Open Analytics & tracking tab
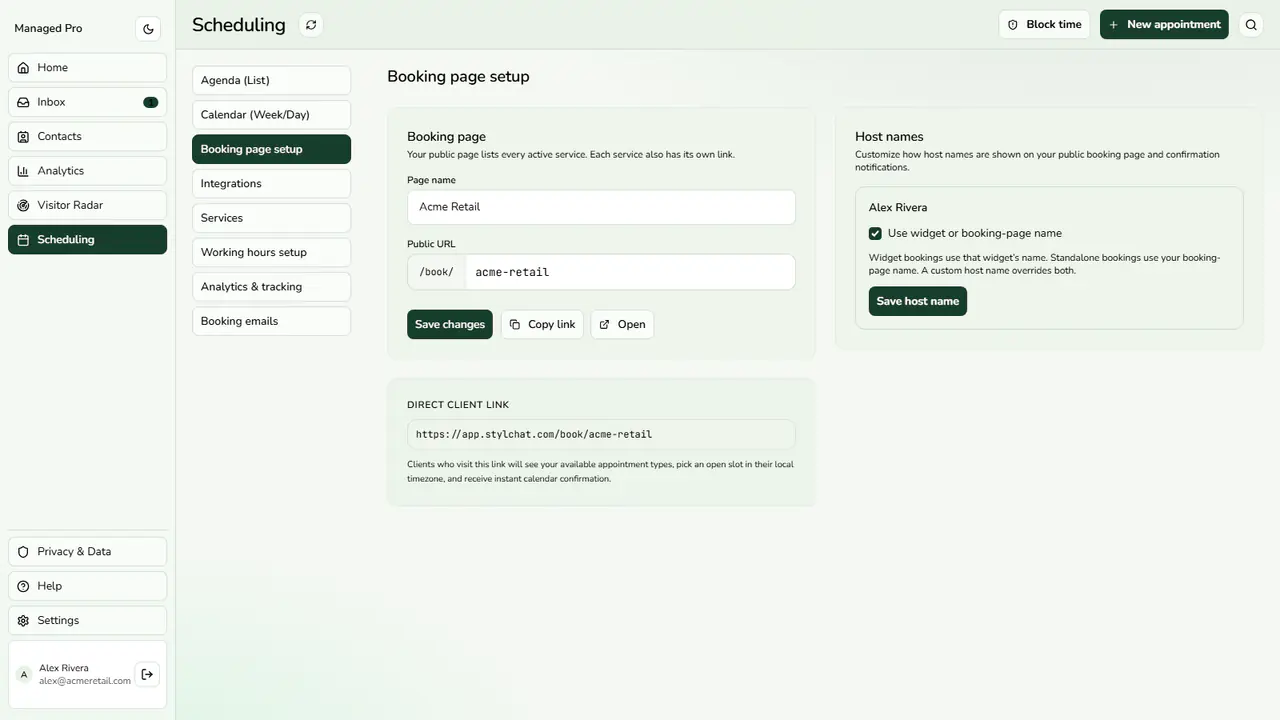 tap(271, 287)
